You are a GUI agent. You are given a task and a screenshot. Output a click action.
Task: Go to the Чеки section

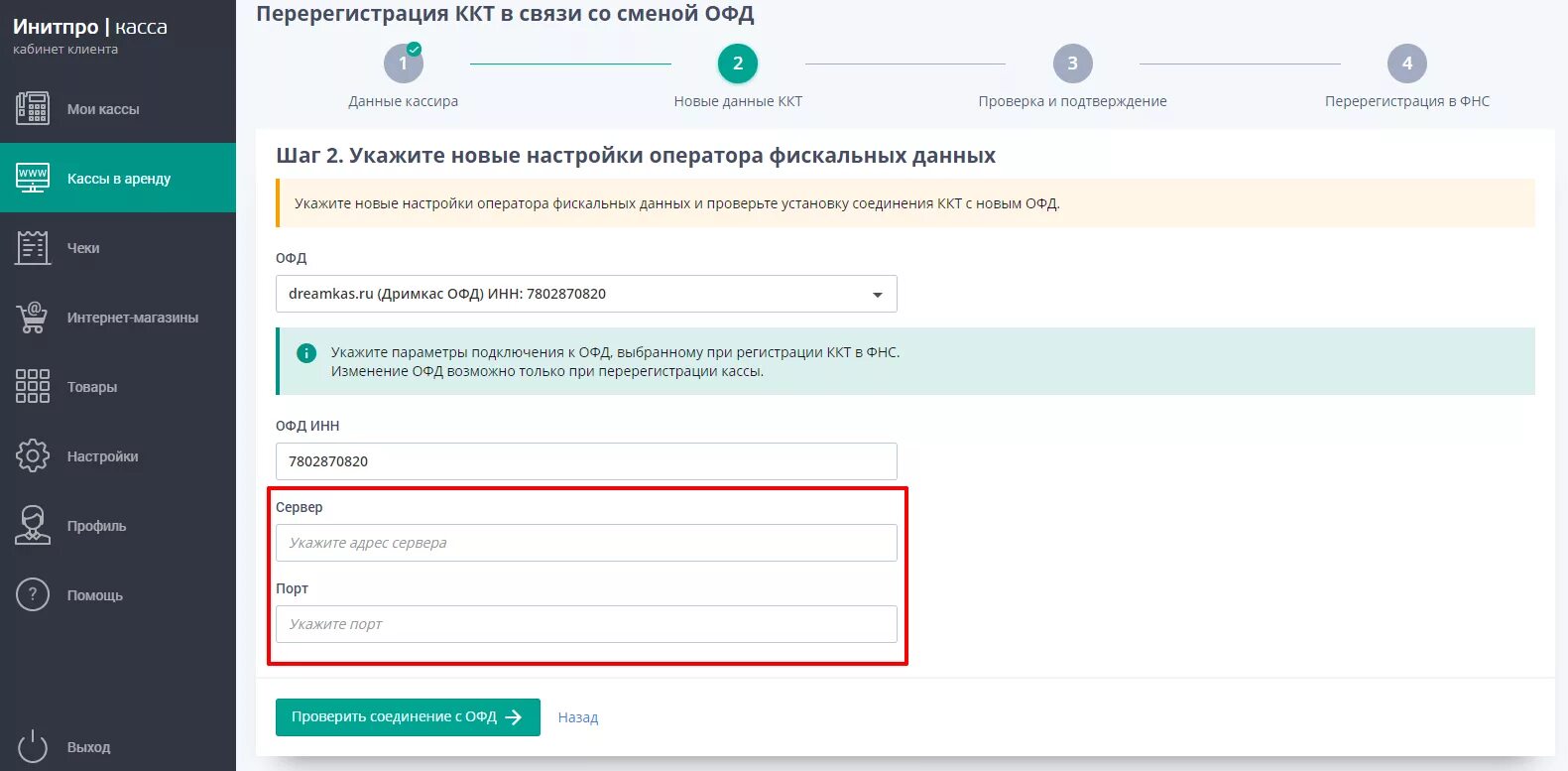(118, 248)
